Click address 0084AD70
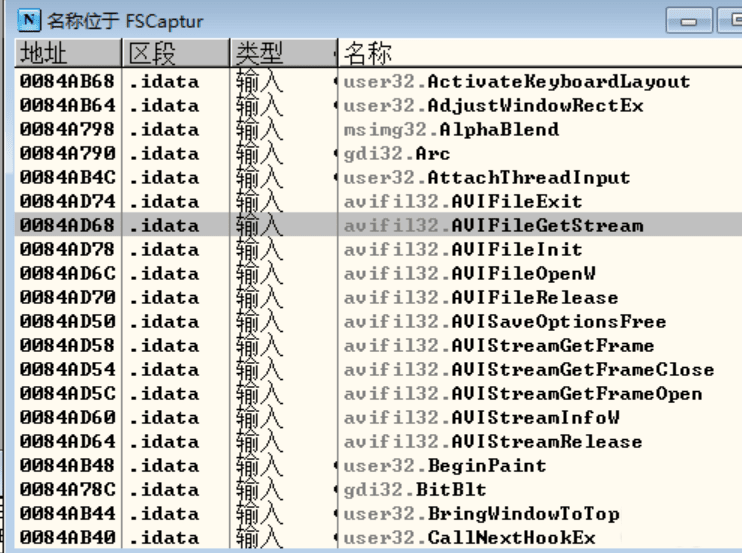The image size is (742, 553). point(67,298)
